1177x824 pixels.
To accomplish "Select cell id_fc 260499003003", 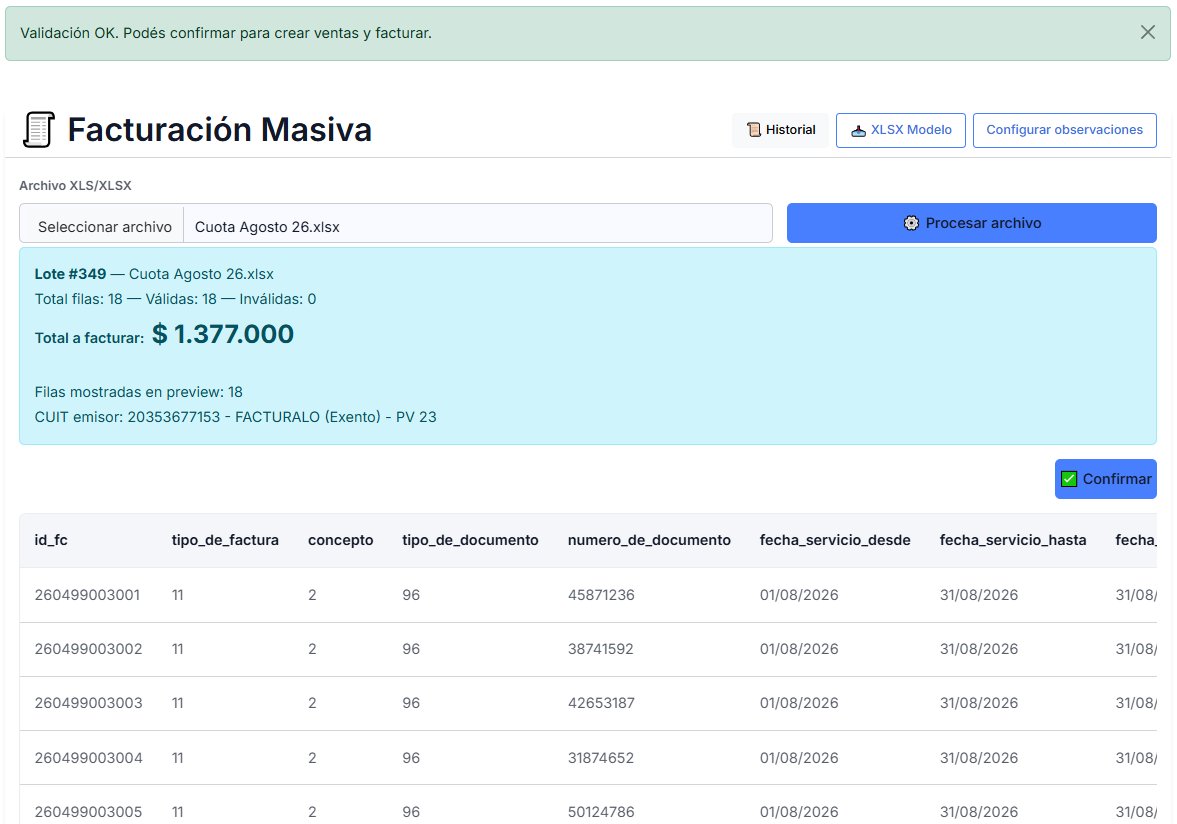I will [x=89, y=703].
